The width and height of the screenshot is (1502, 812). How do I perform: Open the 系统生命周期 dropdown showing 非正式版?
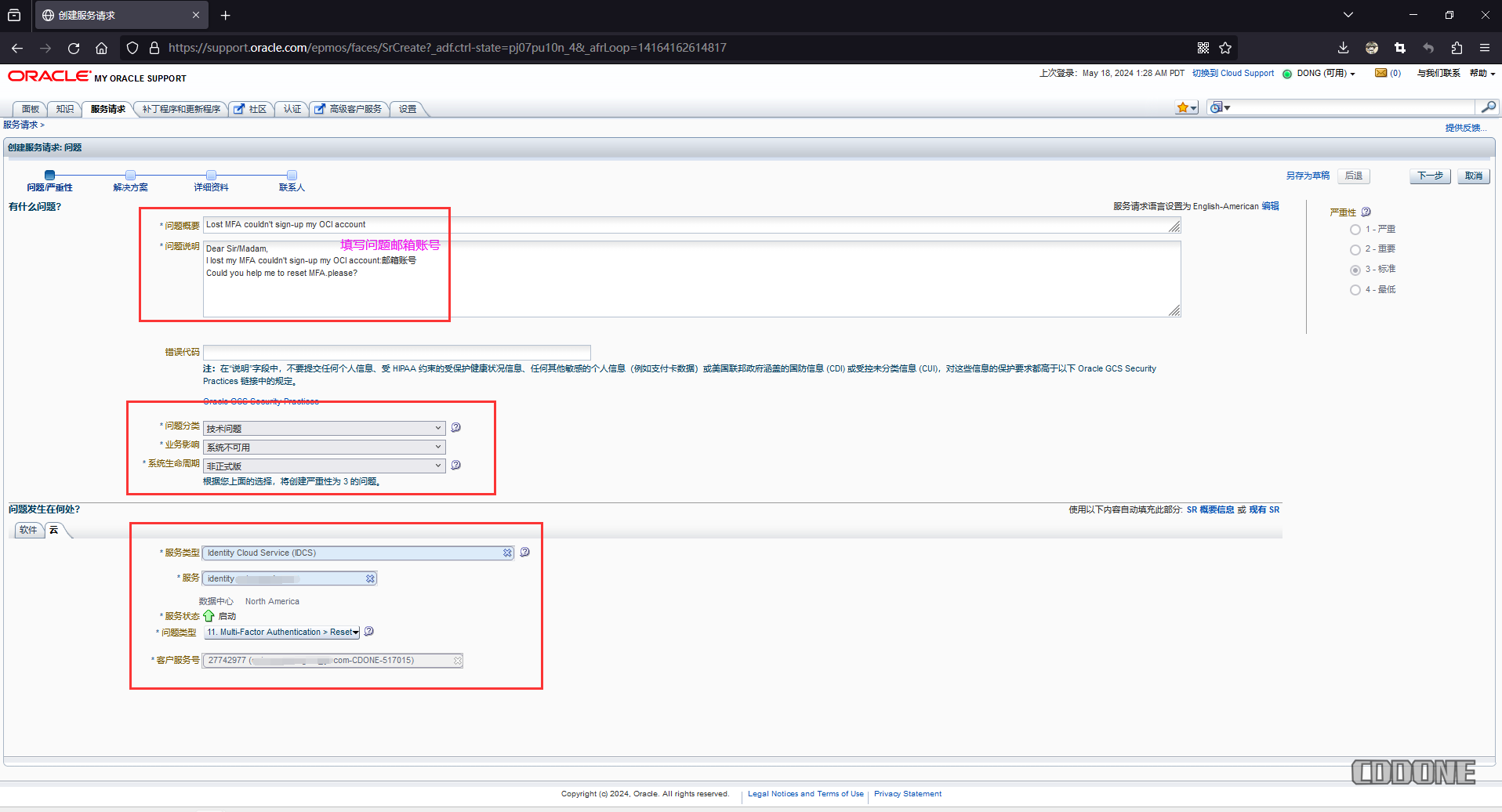click(325, 466)
